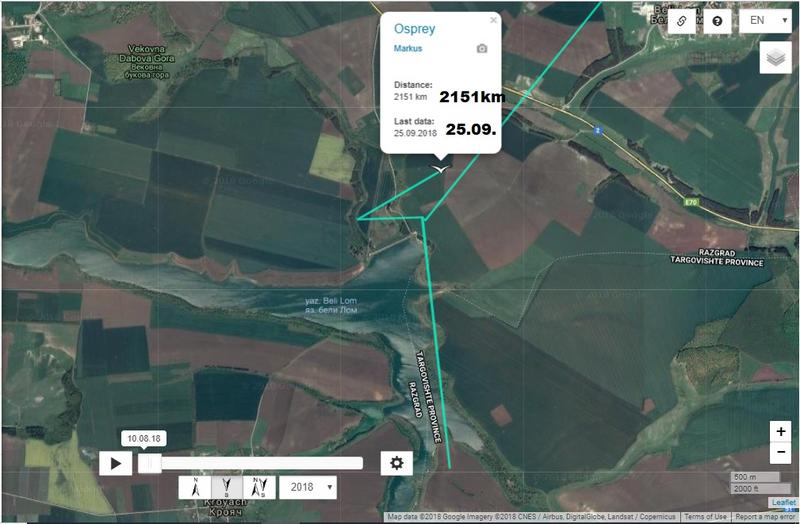Screen dimensions: 800x524
Task: Open the 2018 year dropdown
Action: point(308,487)
